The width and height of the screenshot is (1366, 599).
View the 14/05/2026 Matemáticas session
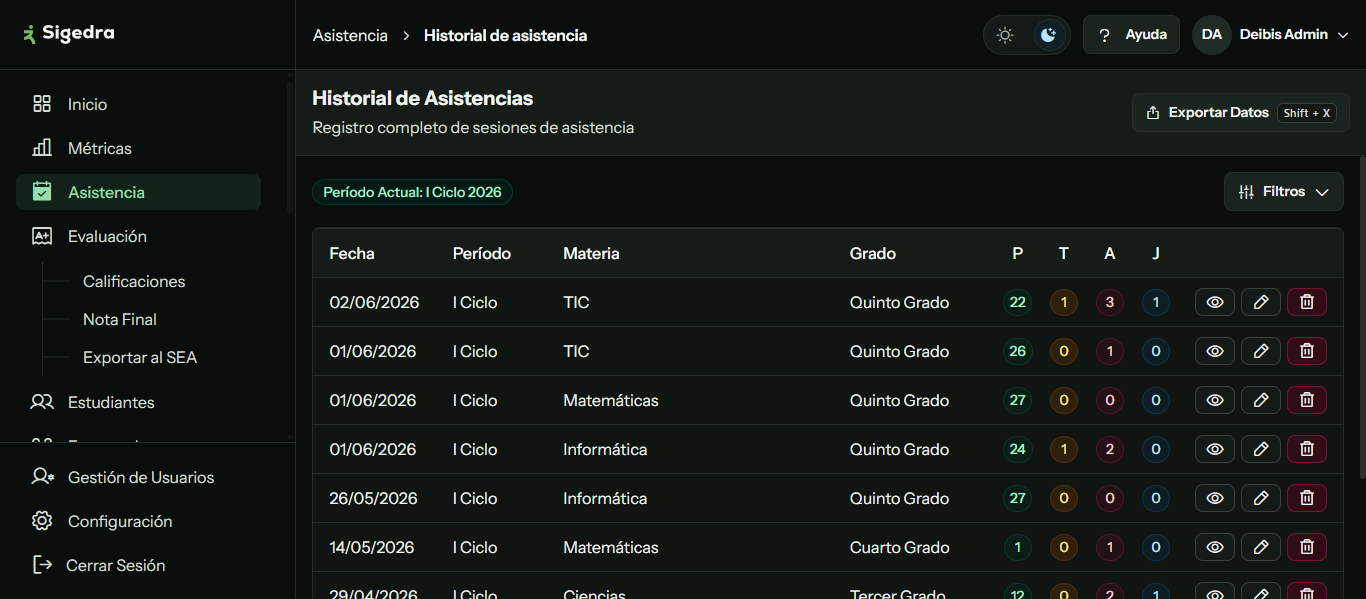[1215, 547]
